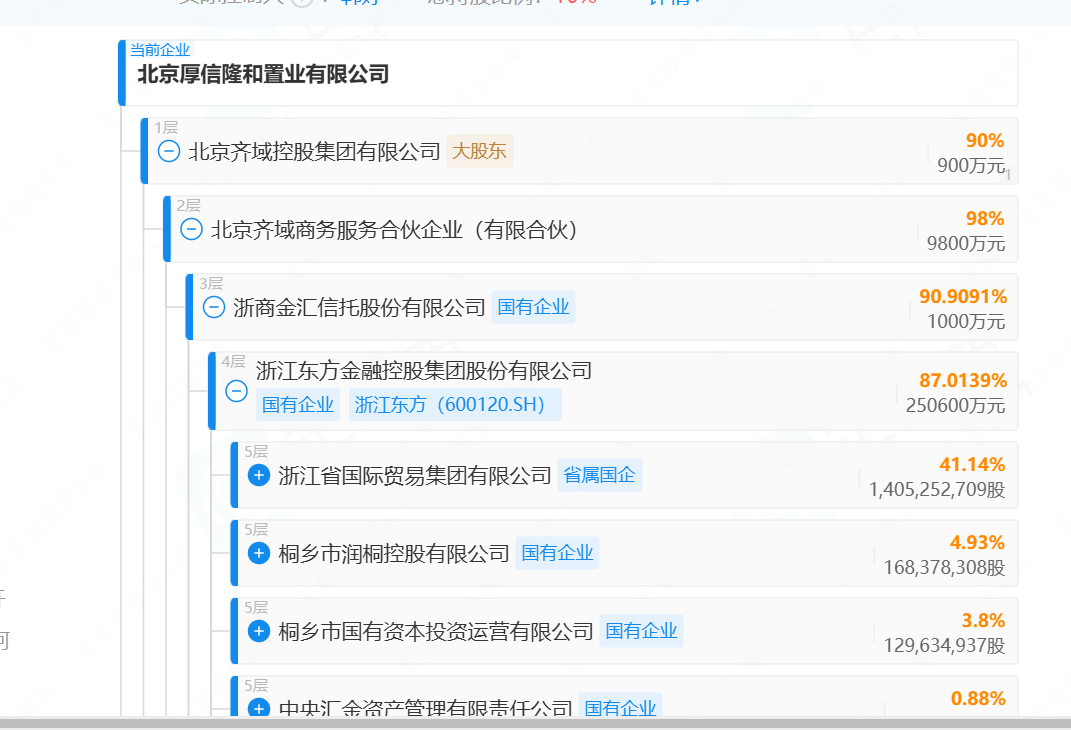Click the 国有企业 badge beside 浙商金汇信托
1071x730 pixels.
533,307
